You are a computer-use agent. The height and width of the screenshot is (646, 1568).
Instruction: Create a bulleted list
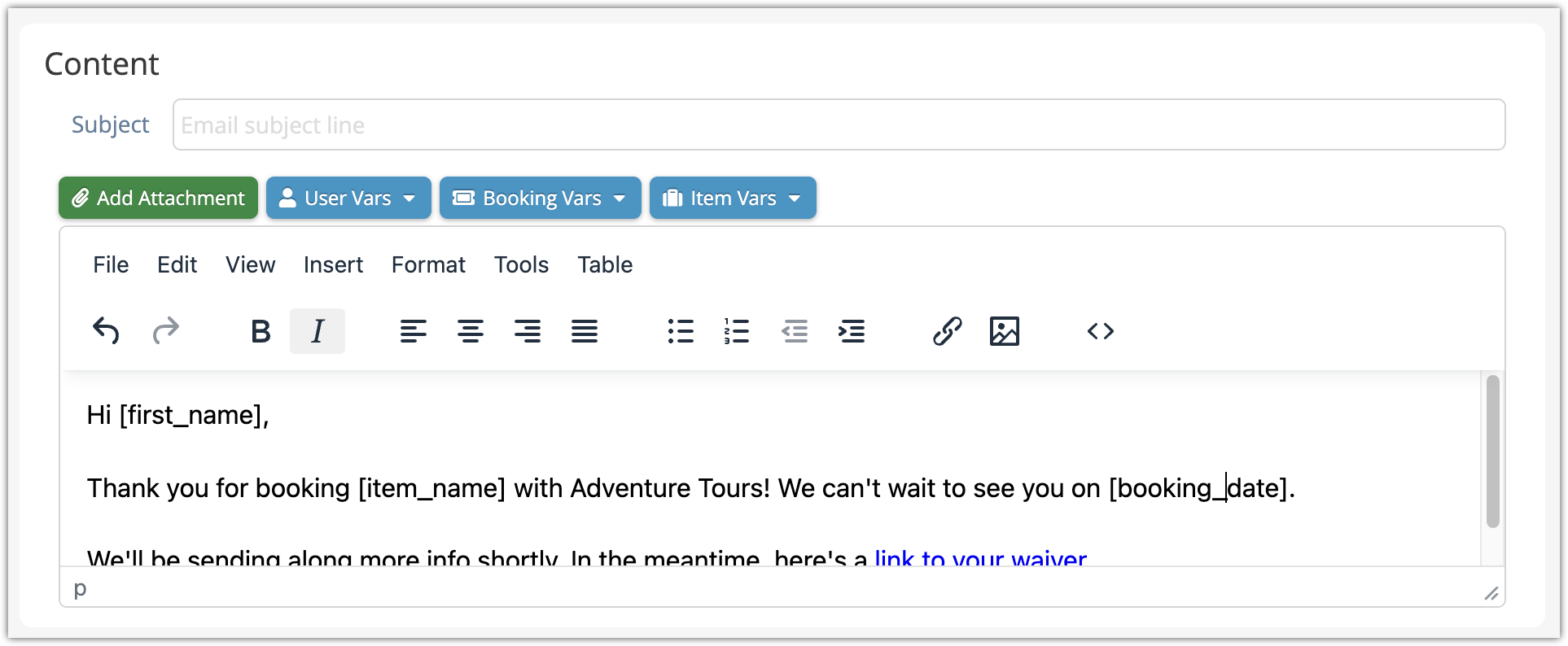click(x=681, y=331)
